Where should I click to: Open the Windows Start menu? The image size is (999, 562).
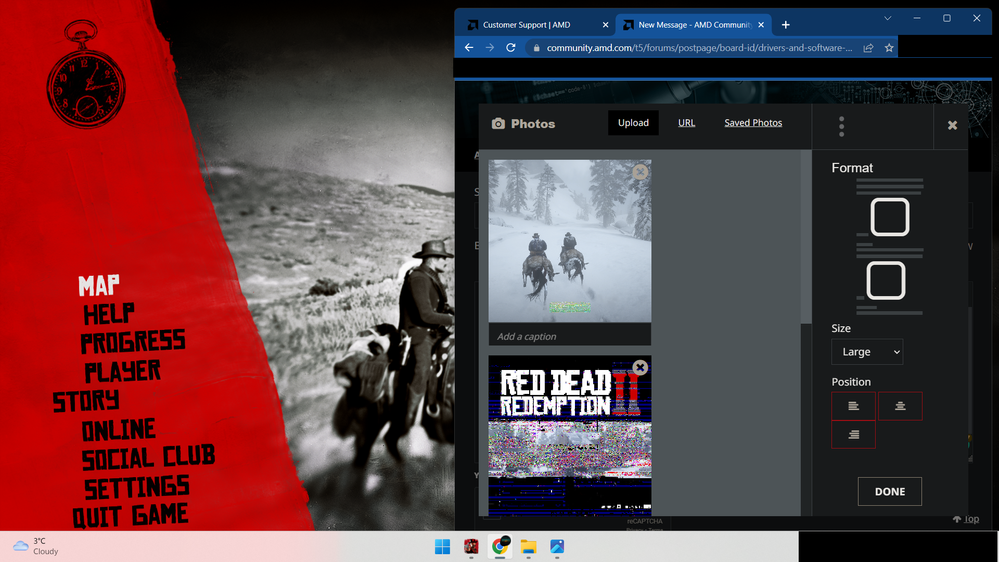[442, 547]
